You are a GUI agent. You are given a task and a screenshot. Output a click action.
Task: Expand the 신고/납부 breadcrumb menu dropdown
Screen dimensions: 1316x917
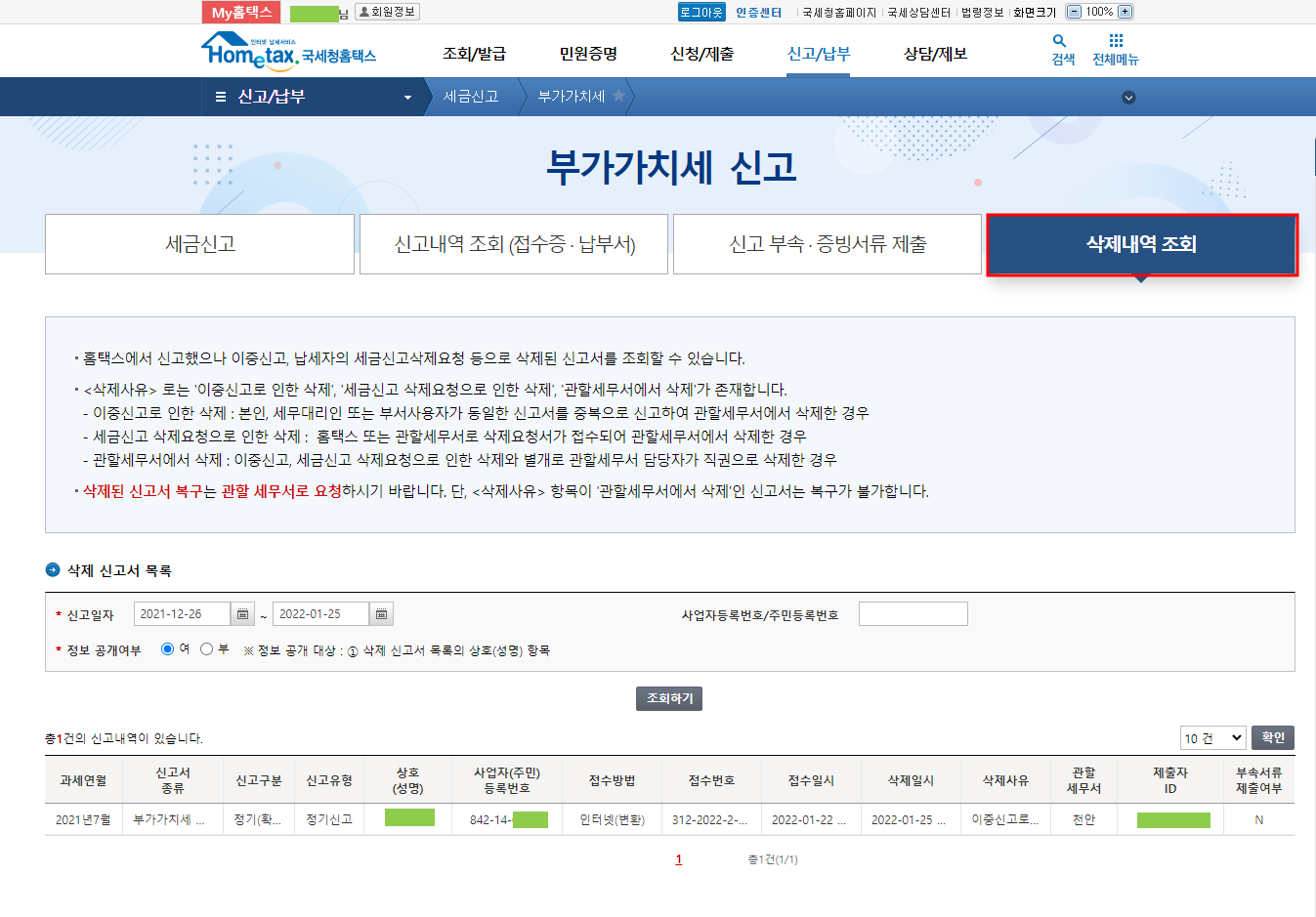pyautogui.click(x=407, y=97)
